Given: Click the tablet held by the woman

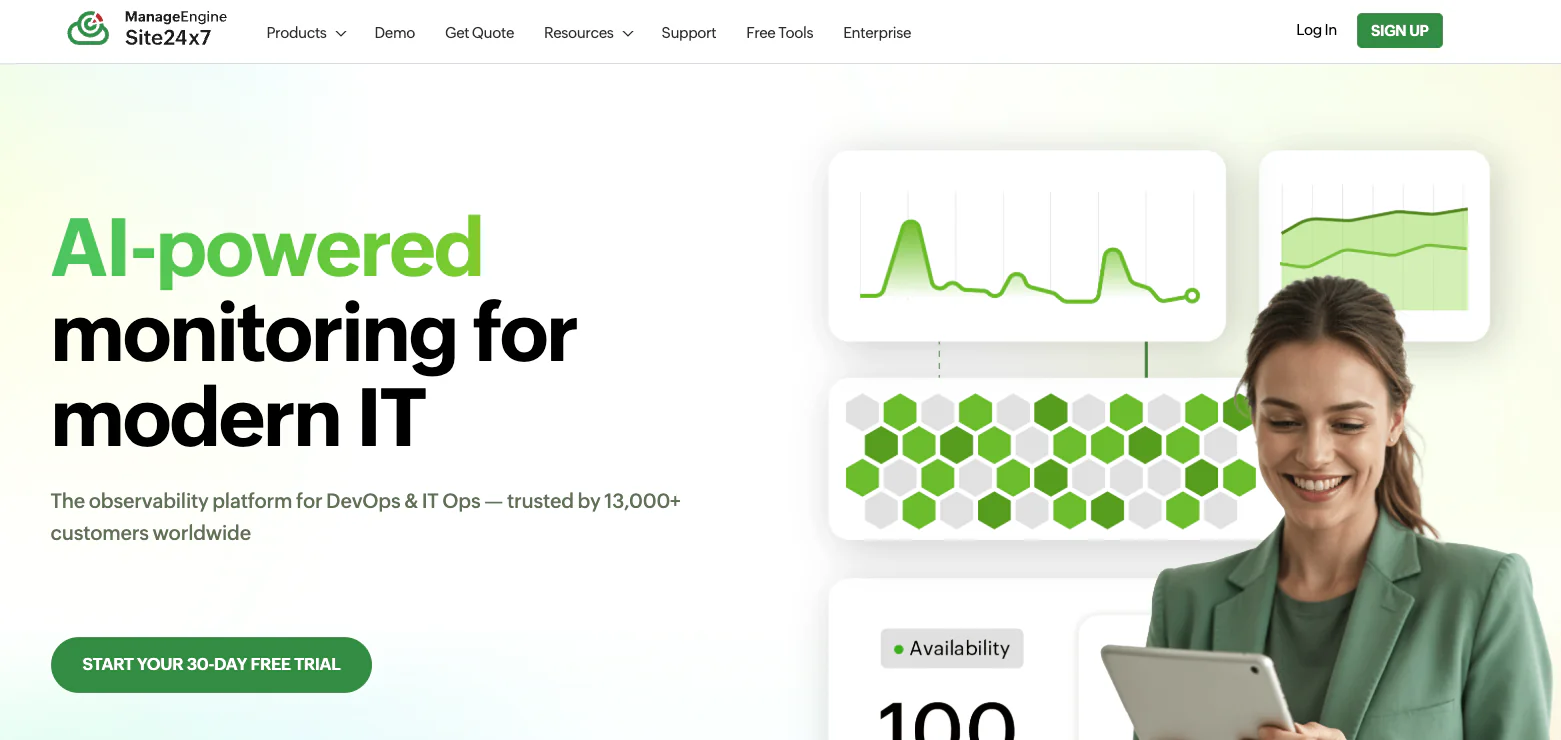Looking at the screenshot, I should tap(1198, 695).
